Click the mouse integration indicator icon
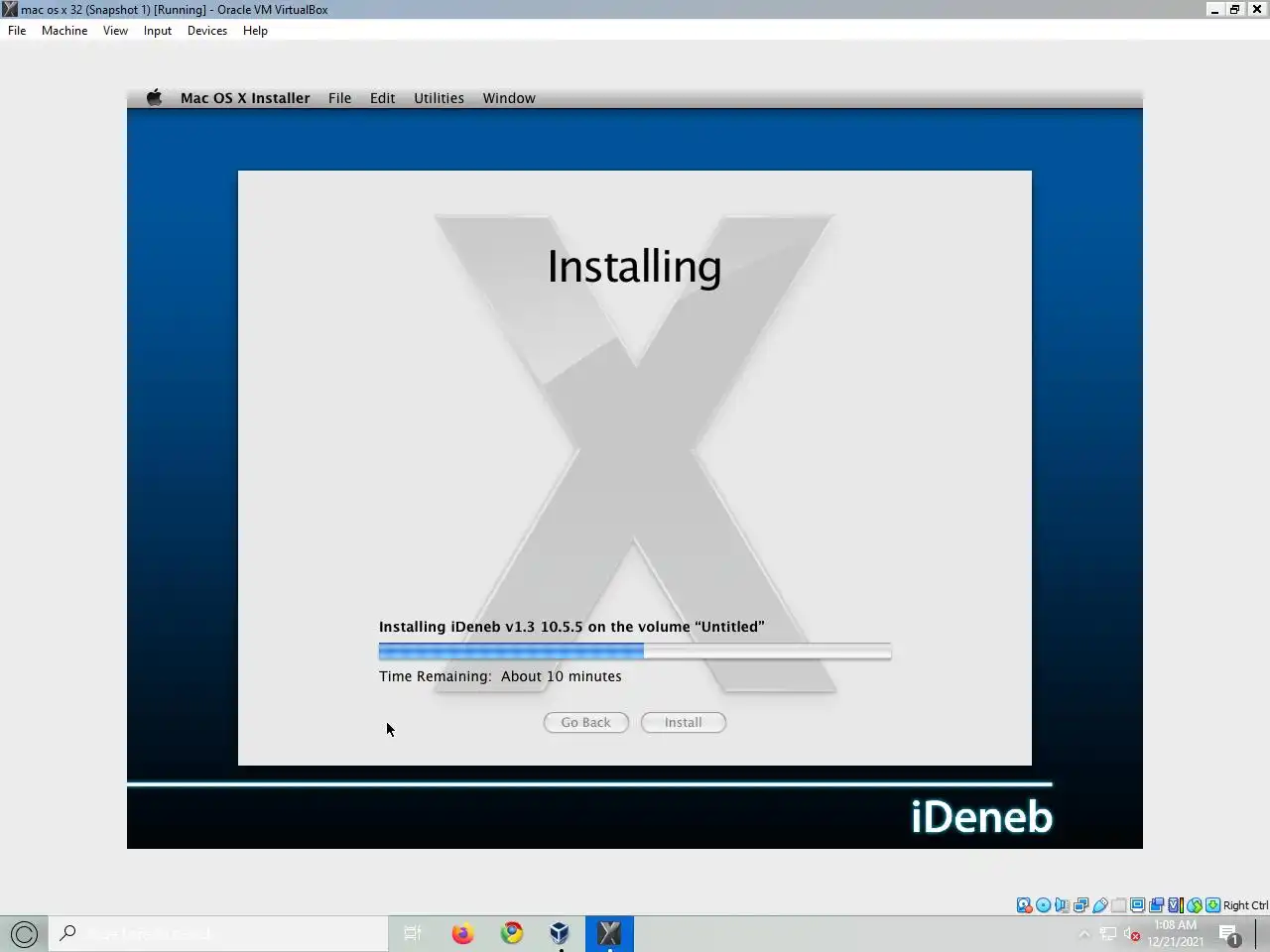This screenshot has height=952, width=1270. 1195,905
